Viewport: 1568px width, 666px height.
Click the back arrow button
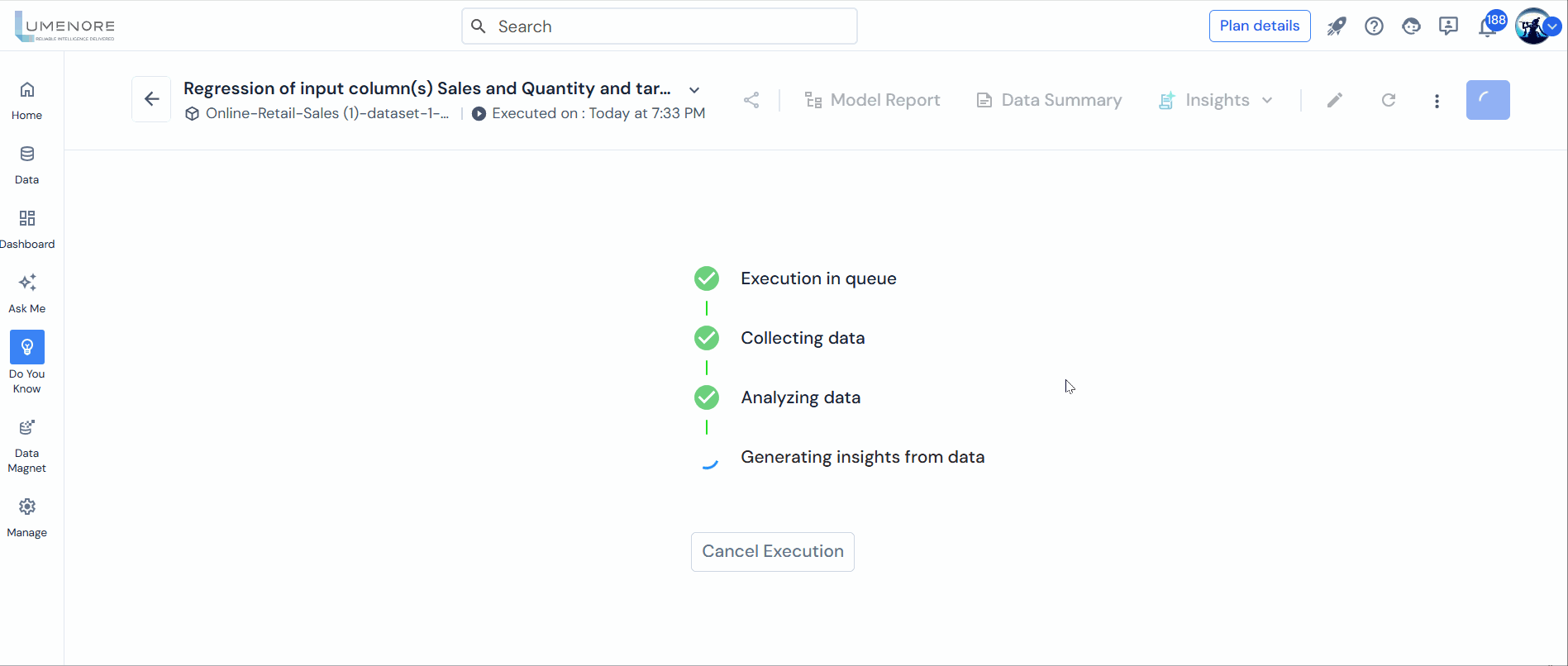(151, 99)
